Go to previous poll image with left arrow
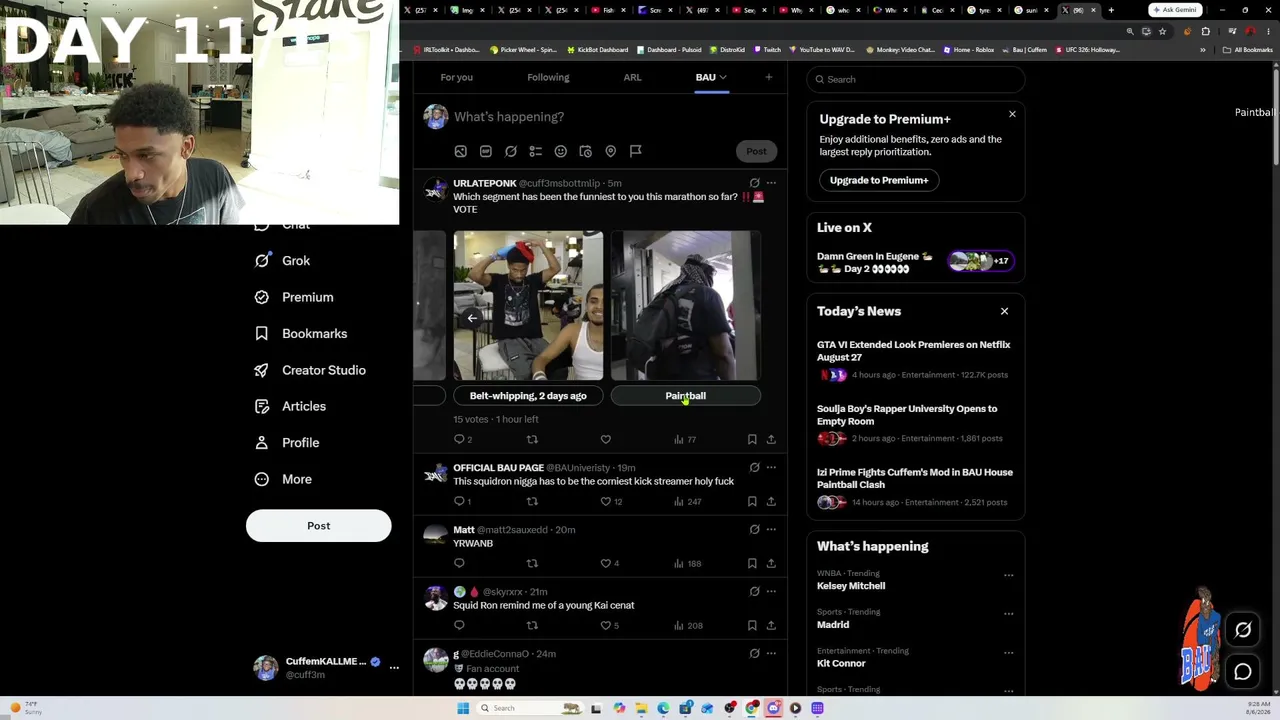The image size is (1280, 720). [472, 318]
